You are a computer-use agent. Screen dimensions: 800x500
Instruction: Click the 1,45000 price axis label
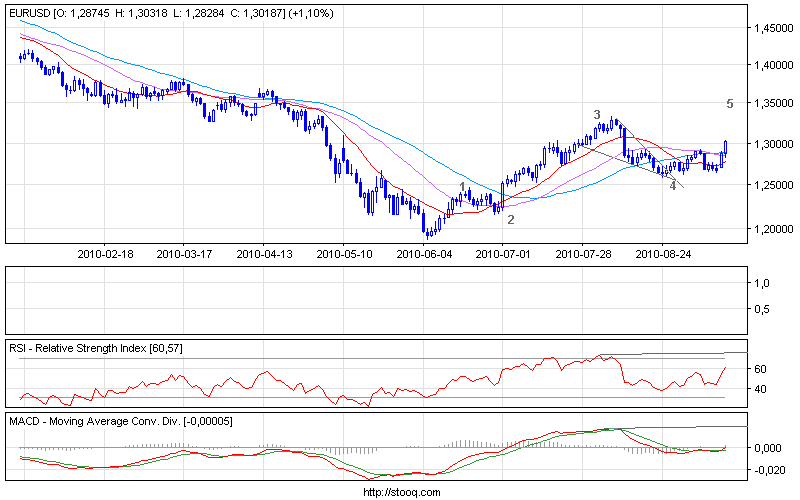pyautogui.click(x=774, y=28)
